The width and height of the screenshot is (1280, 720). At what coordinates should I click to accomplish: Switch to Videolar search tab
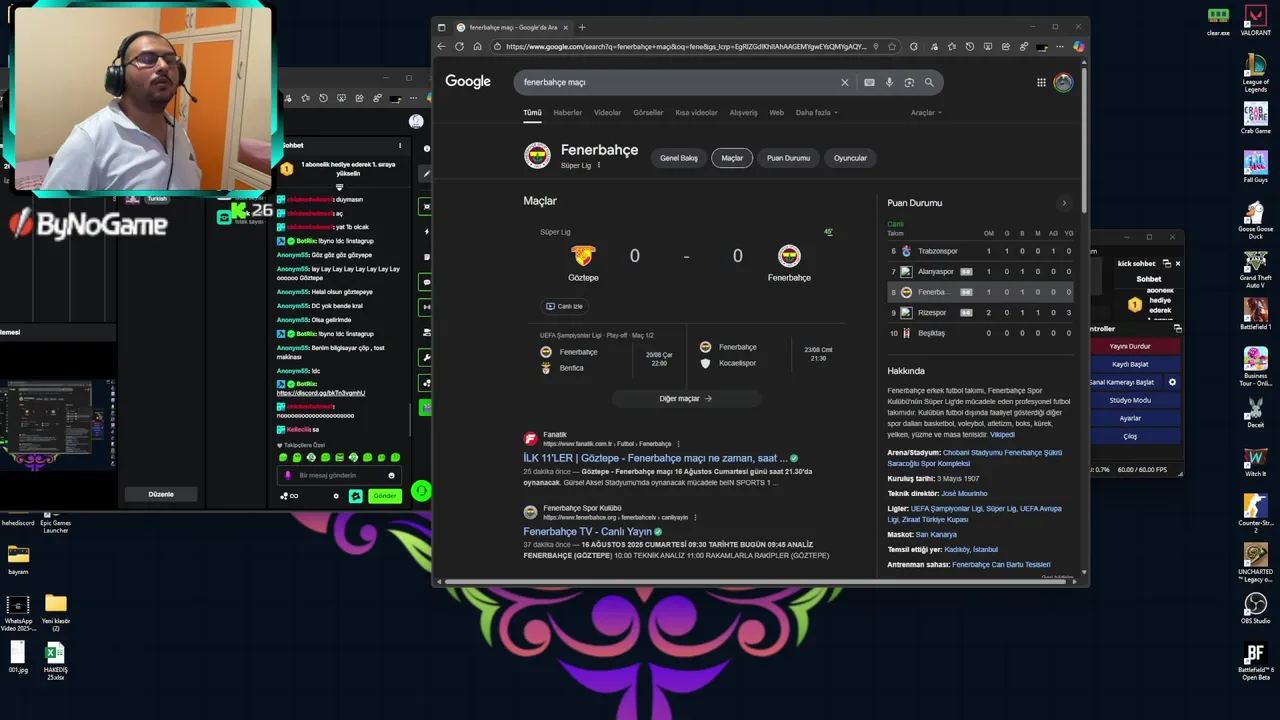point(607,112)
